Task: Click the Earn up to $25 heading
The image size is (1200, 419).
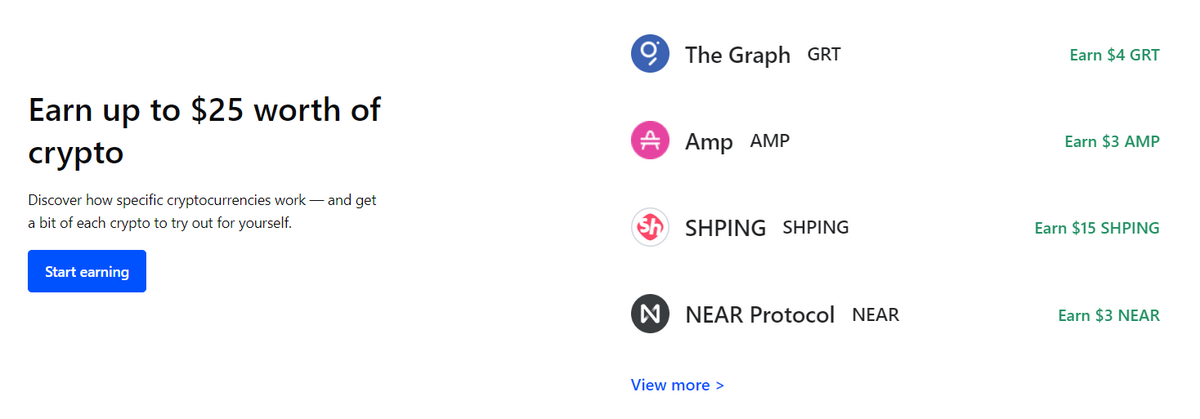Action: click(204, 131)
